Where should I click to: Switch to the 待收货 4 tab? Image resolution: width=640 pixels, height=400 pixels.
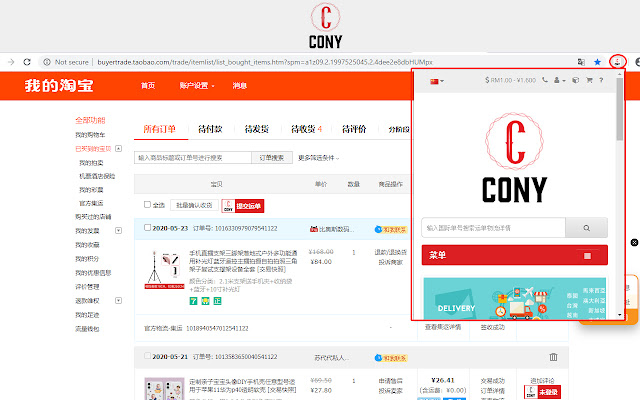[x=307, y=129]
